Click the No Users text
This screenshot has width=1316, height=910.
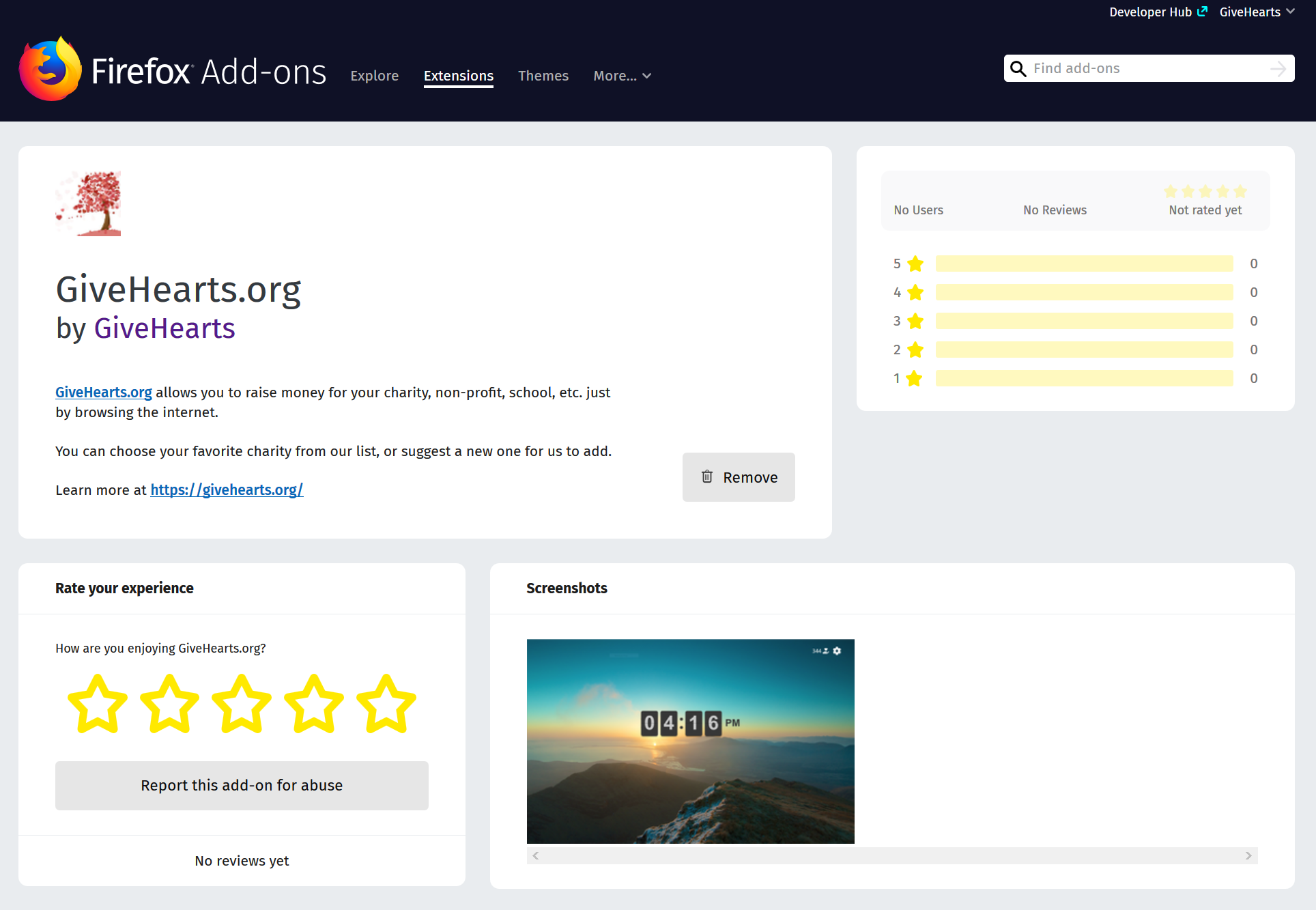918,210
